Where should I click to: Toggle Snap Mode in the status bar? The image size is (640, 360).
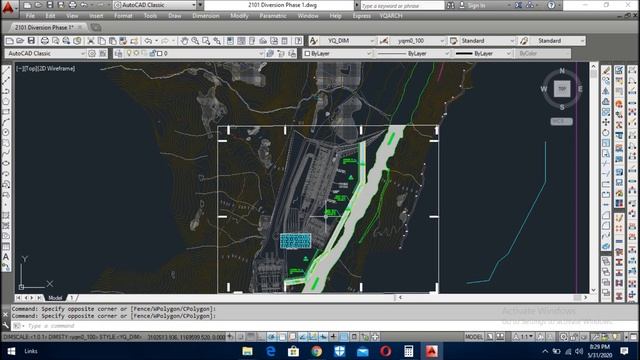coord(240,337)
